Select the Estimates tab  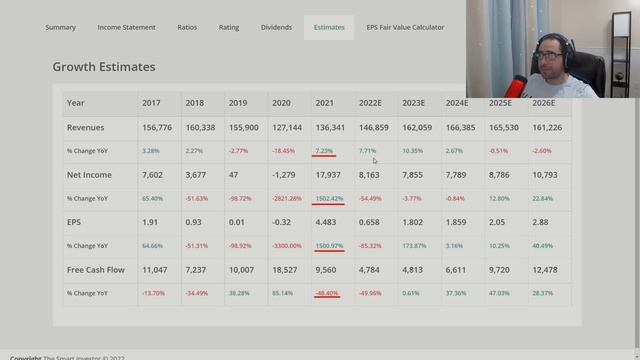point(329,27)
